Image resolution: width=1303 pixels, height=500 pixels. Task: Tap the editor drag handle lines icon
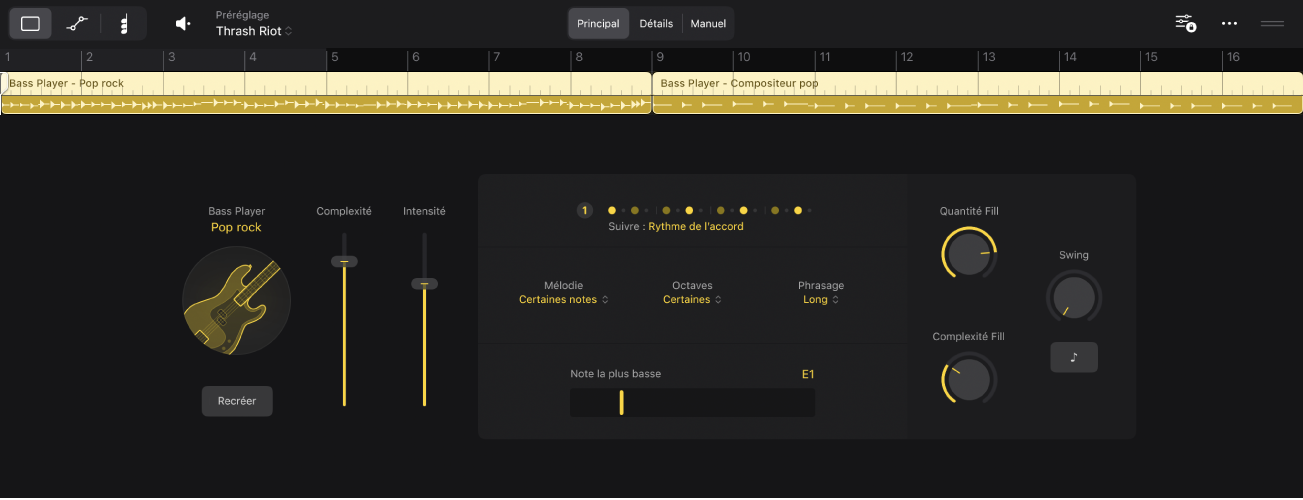pos(1272,23)
